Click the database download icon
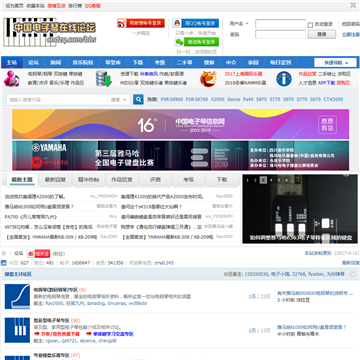The height and width of the screenshot is (360, 360). pyautogui.click(x=104, y=79)
